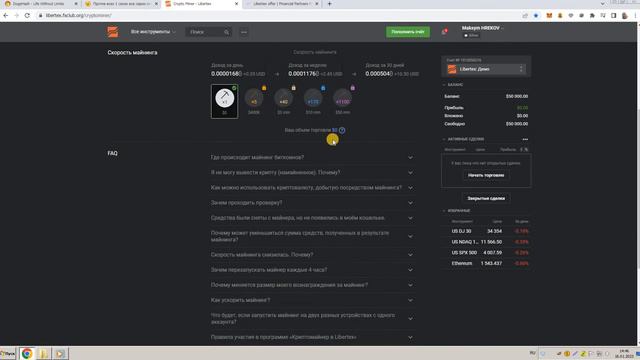This screenshot has width=640, height=360.
Task: Click the 'Доход за 30 дней' value 0.000504
Action: (x=379, y=74)
